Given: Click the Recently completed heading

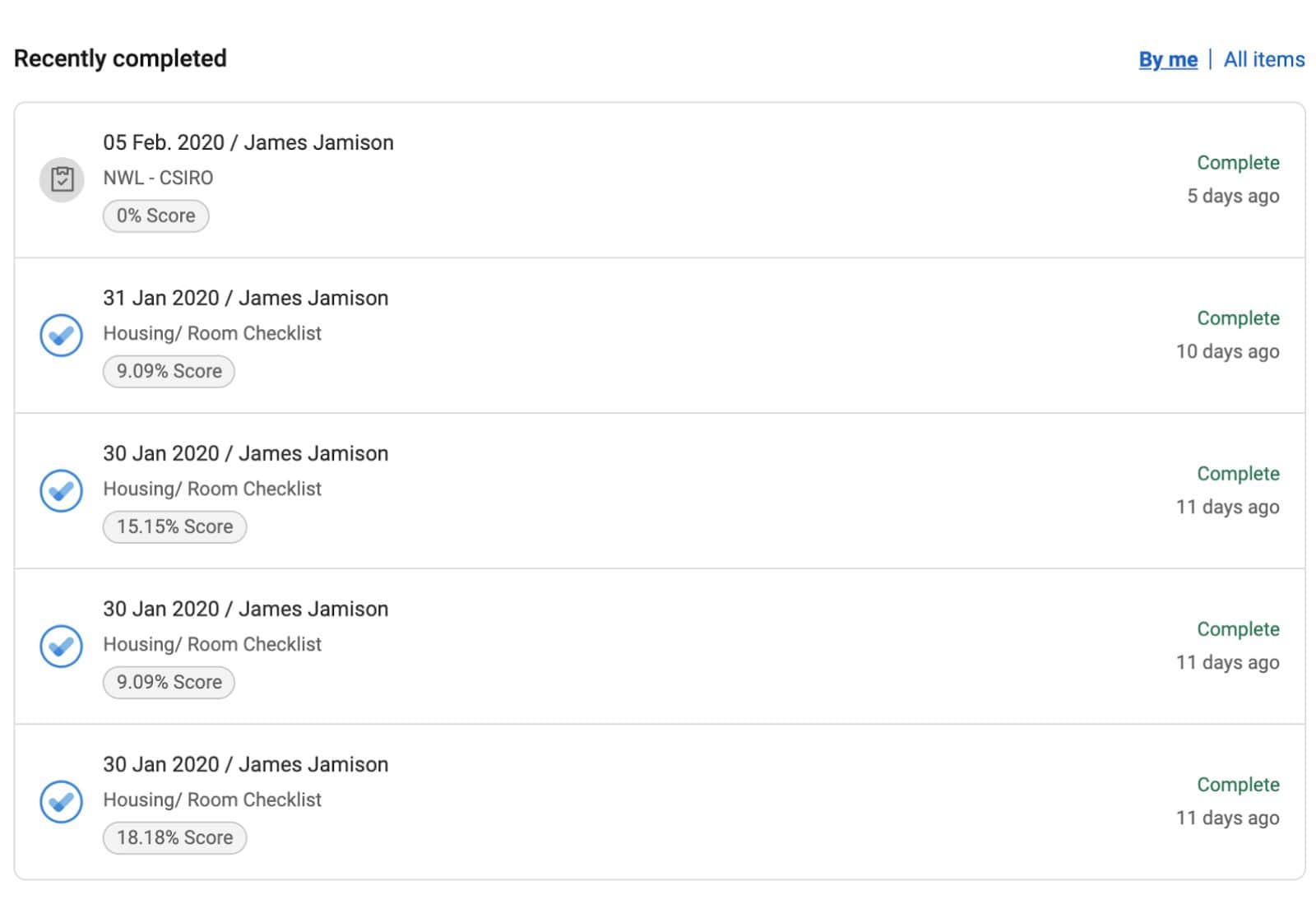Looking at the screenshot, I should point(120,58).
